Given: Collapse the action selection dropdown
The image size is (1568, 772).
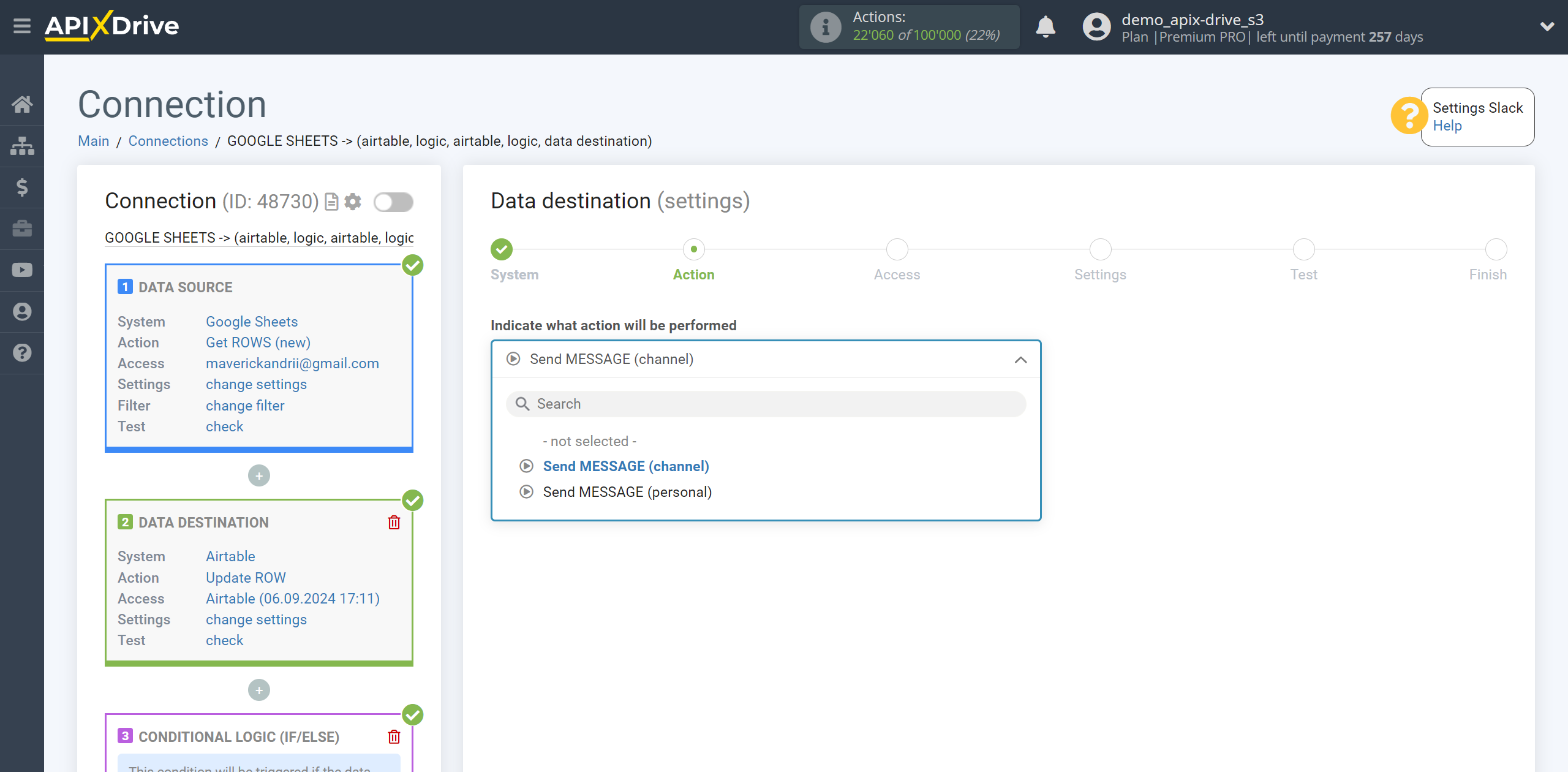Looking at the screenshot, I should pos(1020,359).
